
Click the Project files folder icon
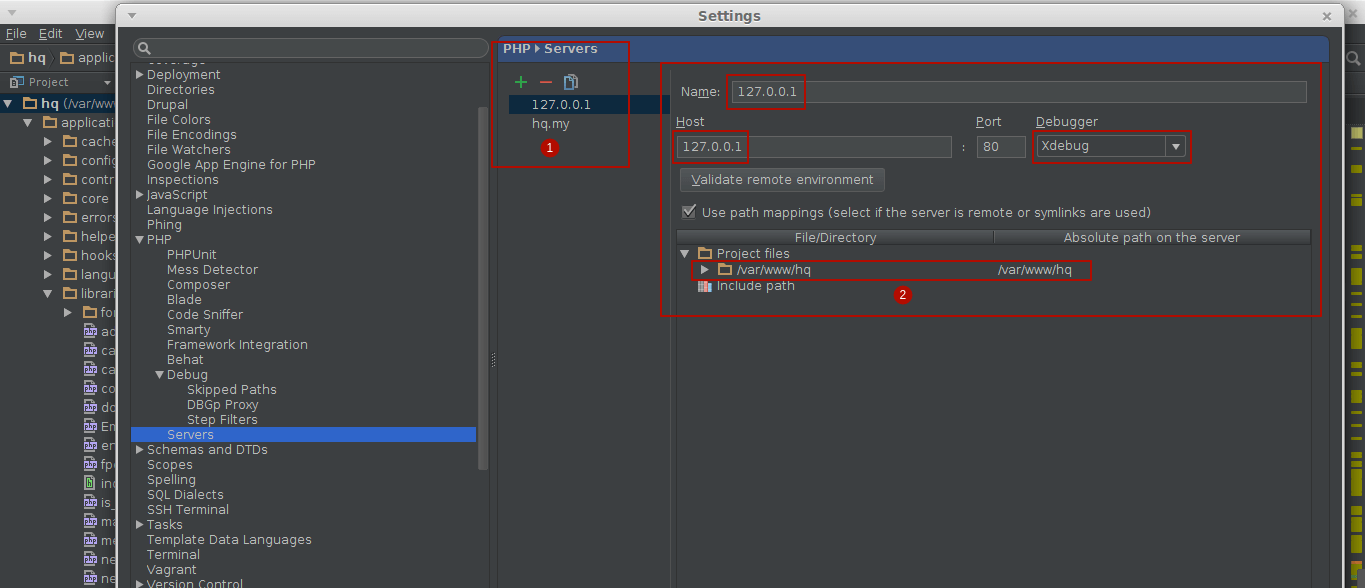coord(704,254)
